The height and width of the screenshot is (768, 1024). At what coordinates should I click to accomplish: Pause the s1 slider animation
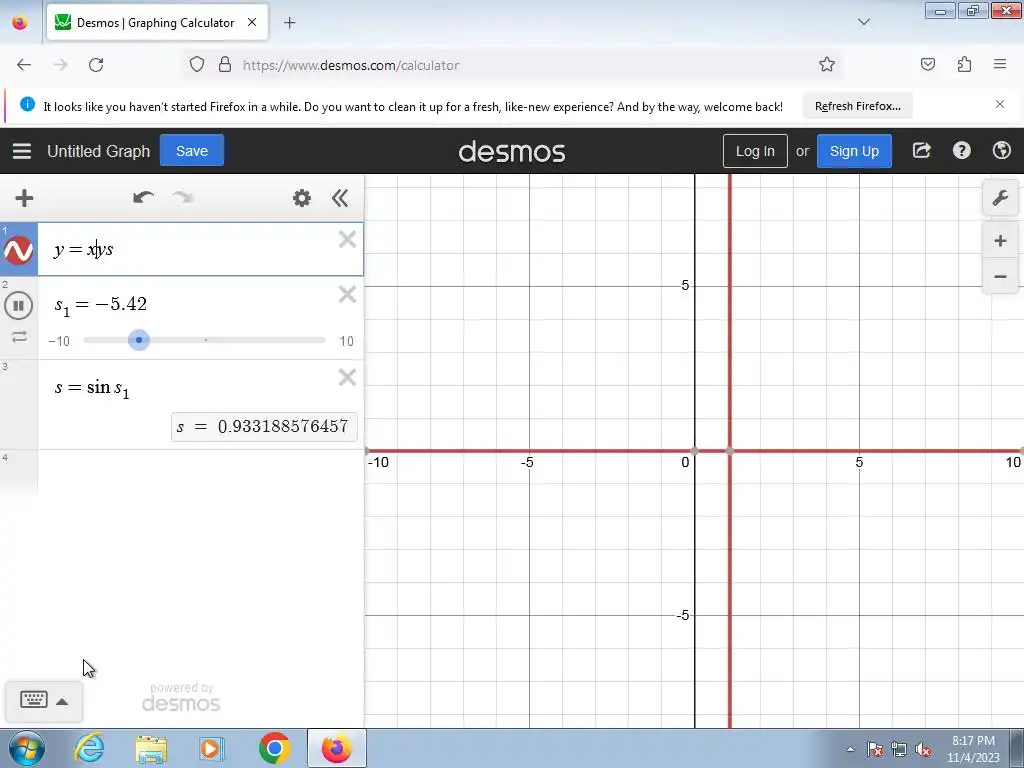[18, 305]
